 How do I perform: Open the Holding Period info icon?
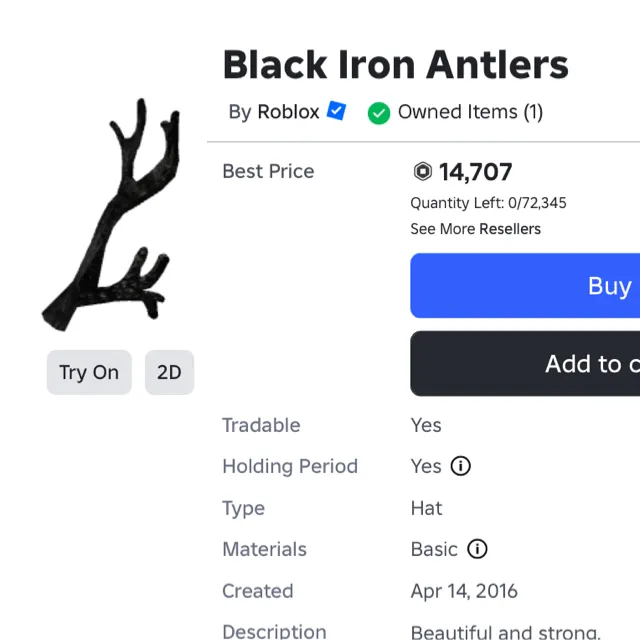coord(460,466)
